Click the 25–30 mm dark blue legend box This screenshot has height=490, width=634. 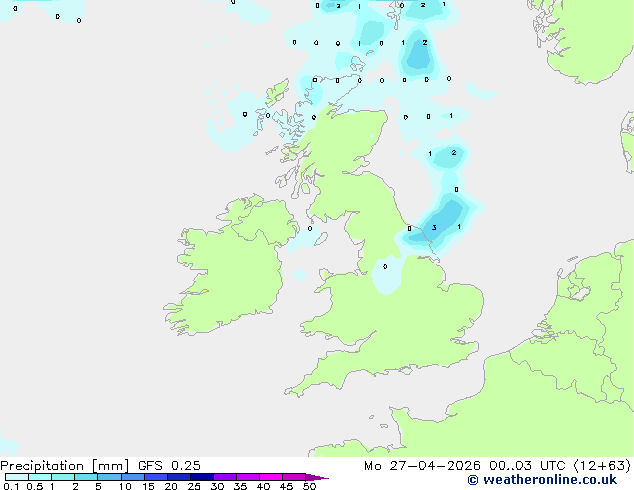202,477
